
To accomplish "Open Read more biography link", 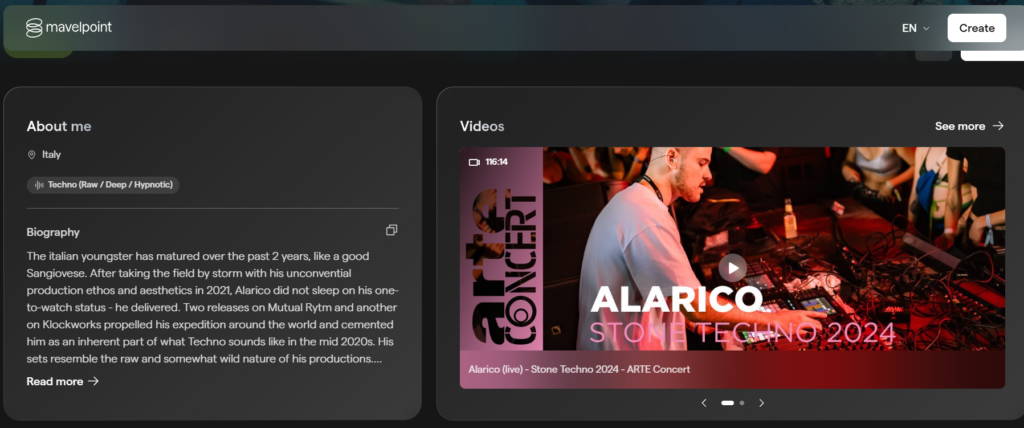I will [x=55, y=381].
